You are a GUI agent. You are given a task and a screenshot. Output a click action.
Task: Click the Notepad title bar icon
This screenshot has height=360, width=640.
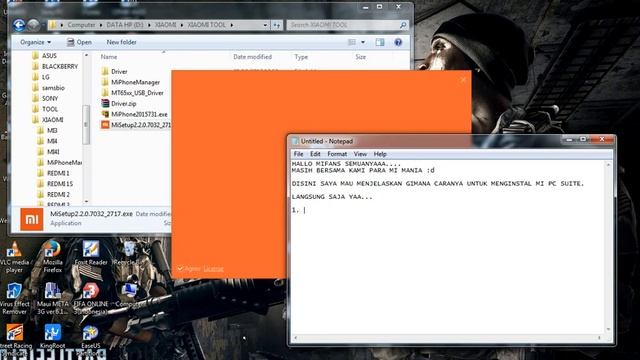(x=296, y=141)
